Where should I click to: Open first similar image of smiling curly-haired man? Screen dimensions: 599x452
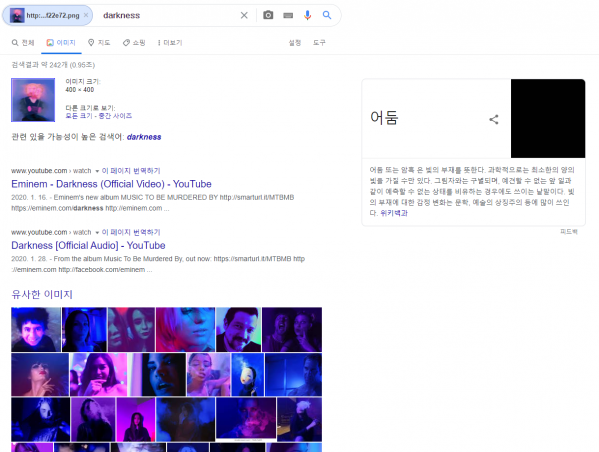point(36,329)
